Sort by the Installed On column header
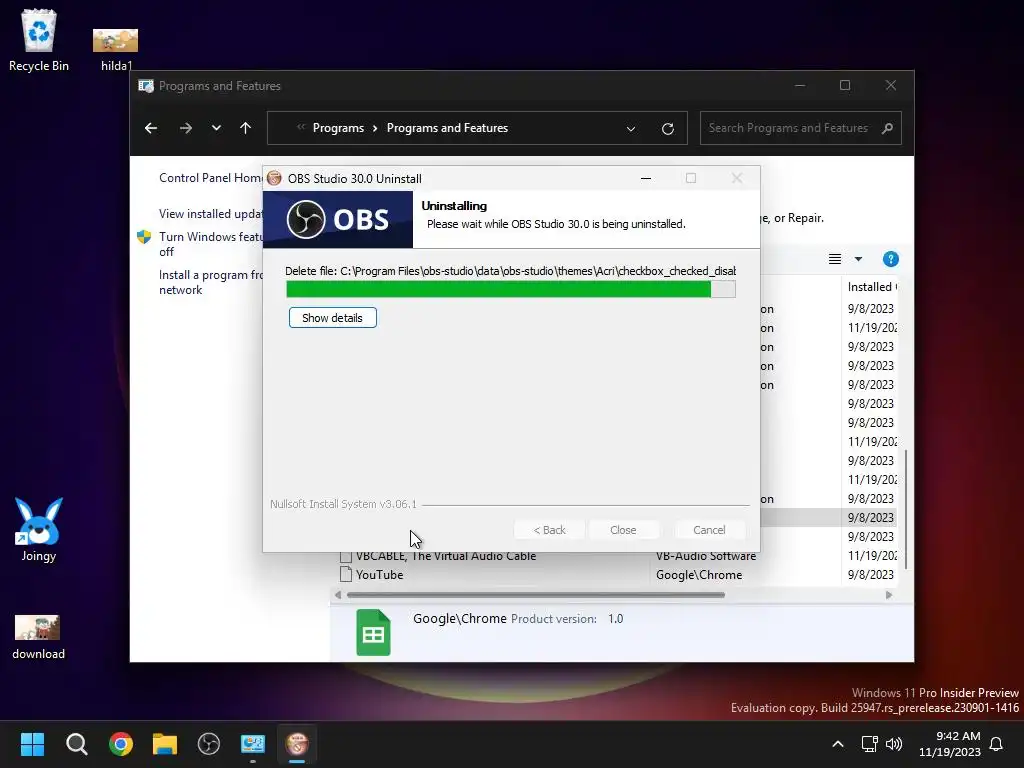This screenshot has width=1024, height=768. [x=872, y=287]
